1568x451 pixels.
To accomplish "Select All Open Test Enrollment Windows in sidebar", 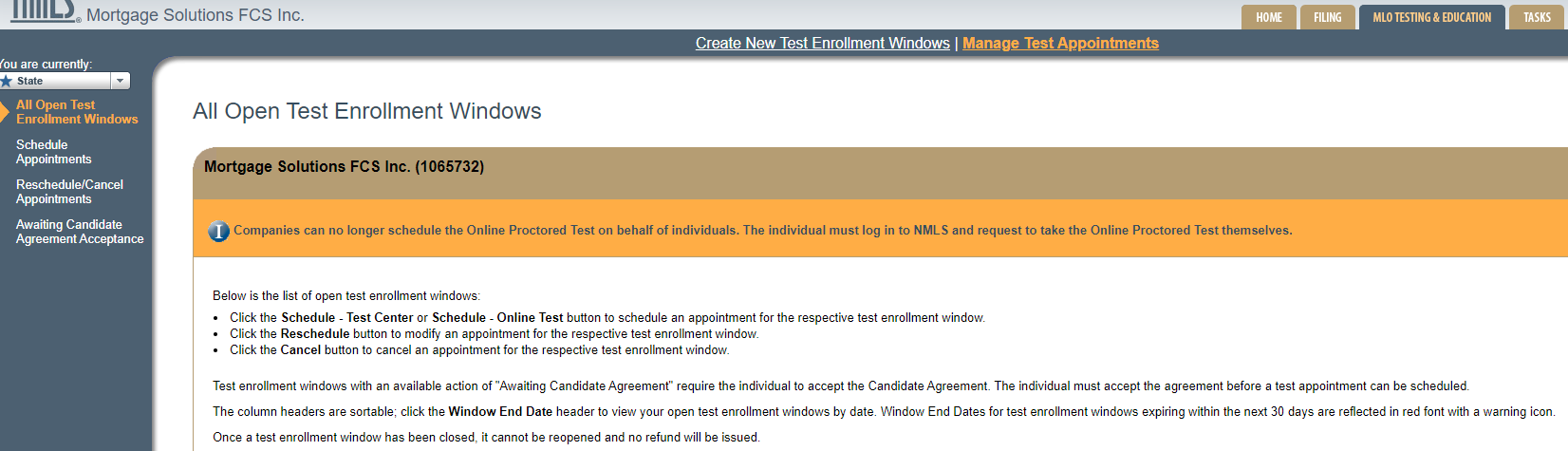I will click(77, 112).
